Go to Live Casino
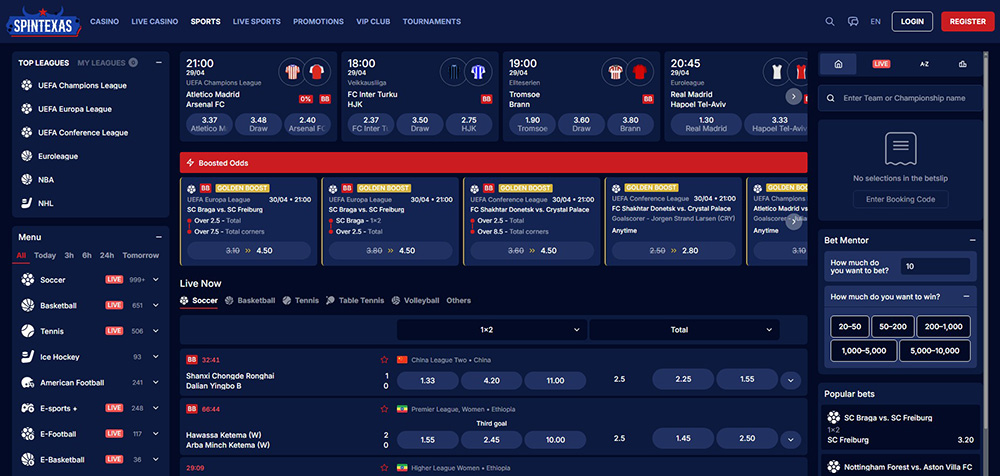 pos(154,21)
